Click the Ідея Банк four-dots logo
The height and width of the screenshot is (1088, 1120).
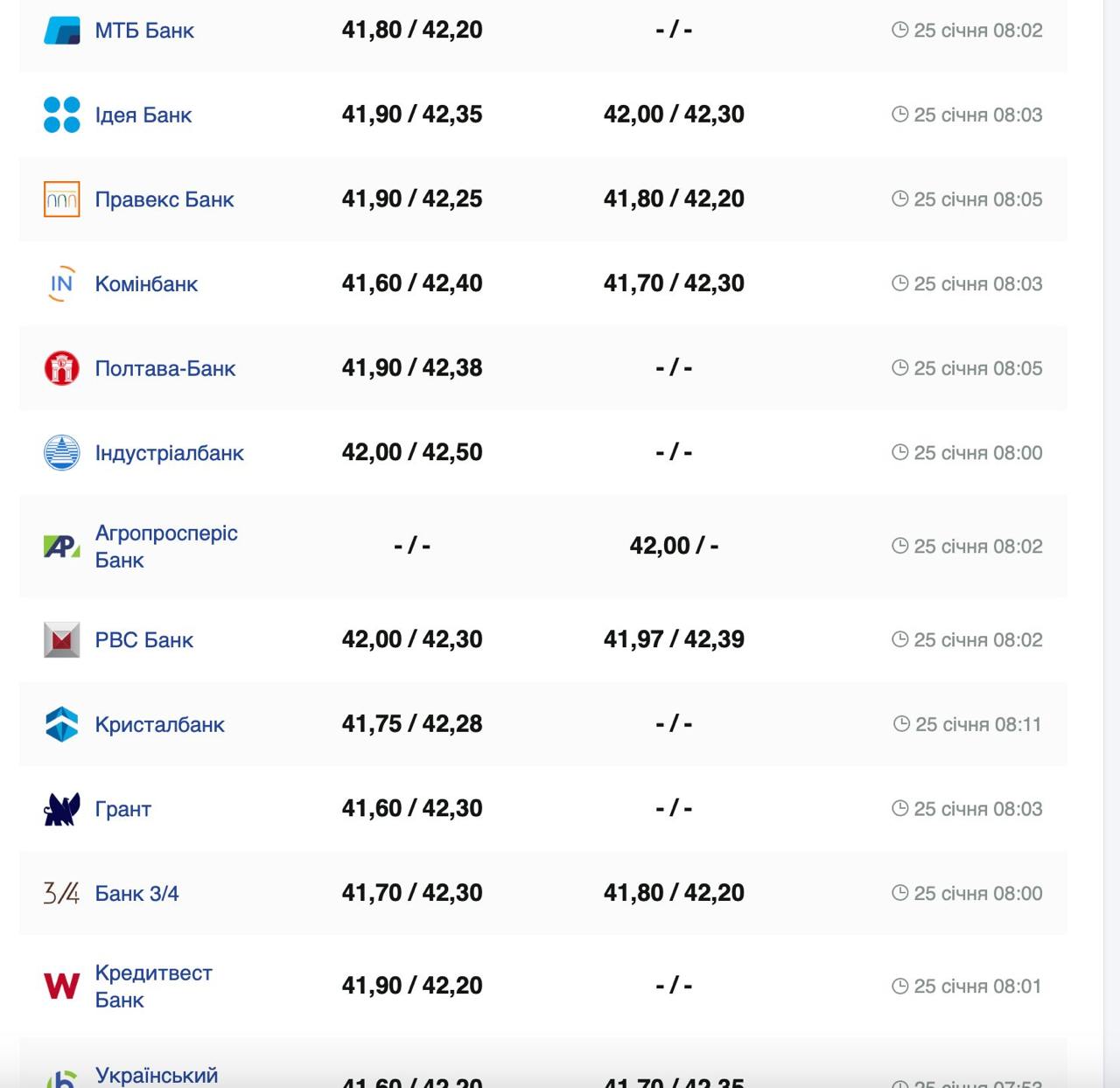[61, 115]
